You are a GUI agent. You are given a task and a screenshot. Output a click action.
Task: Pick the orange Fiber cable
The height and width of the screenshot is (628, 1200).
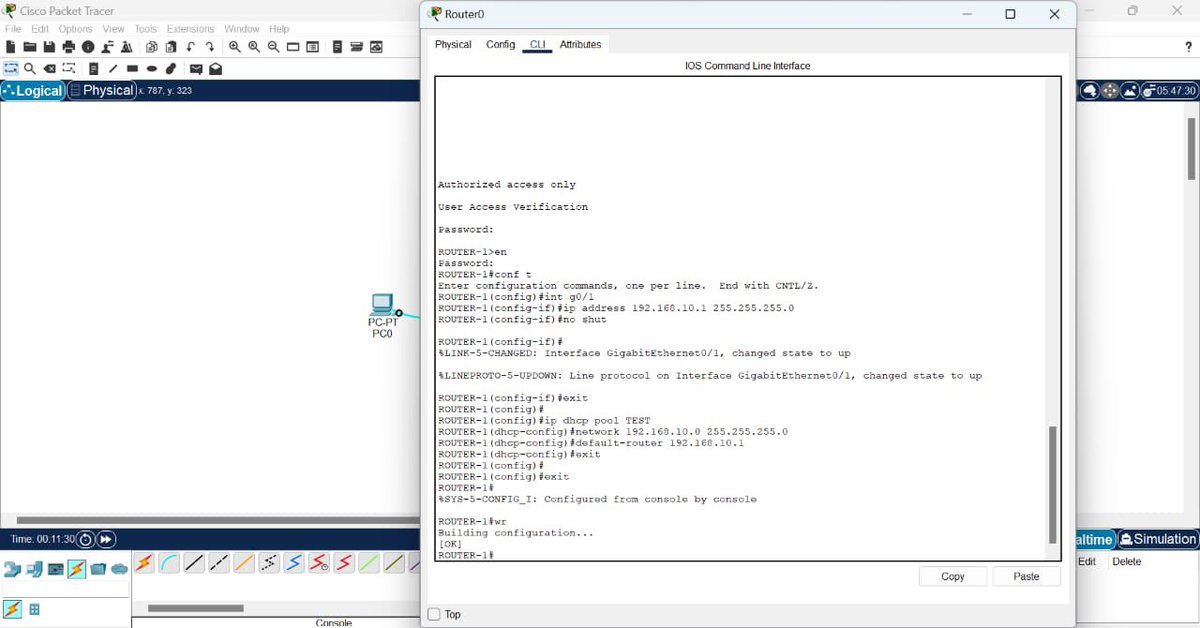pyautogui.click(x=244, y=563)
